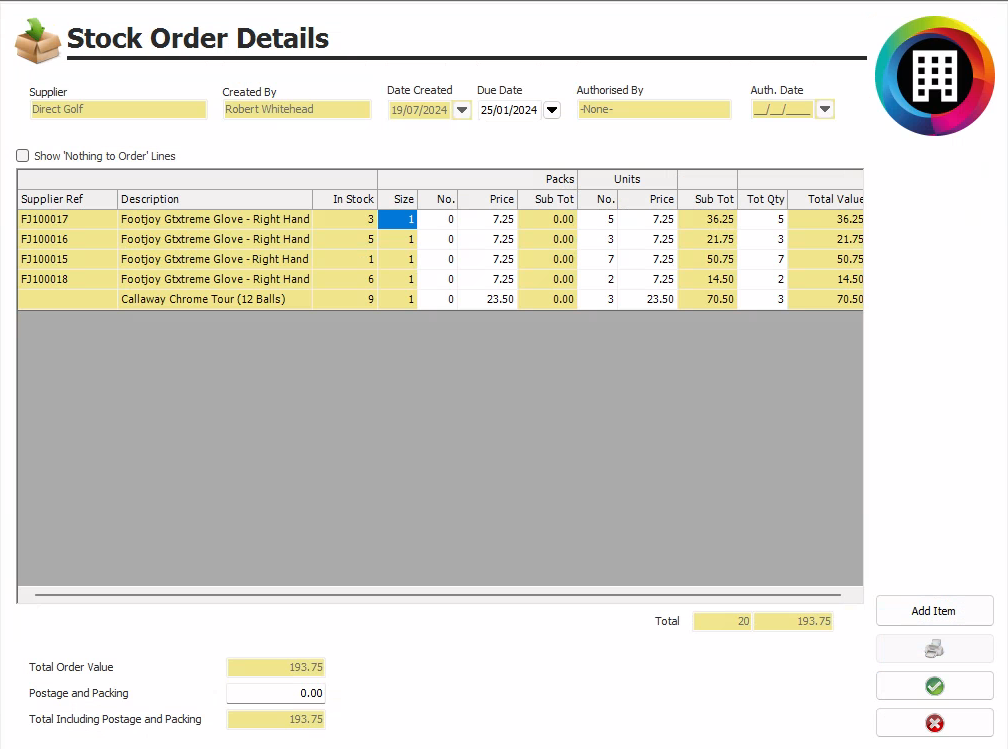The image size is (1008, 749).
Task: Open the Date Created dropdown arrow
Action: tap(462, 110)
